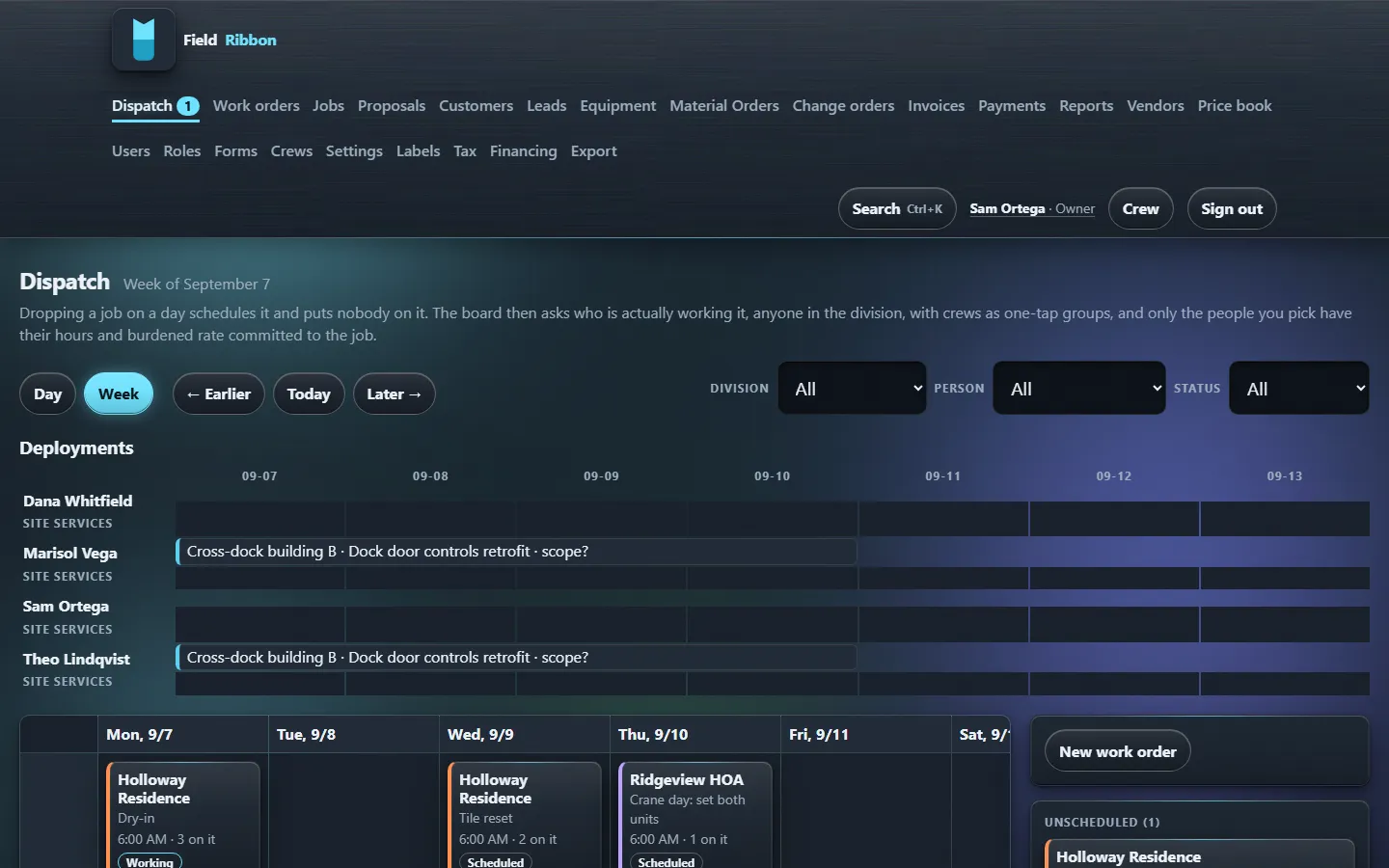
Task: Click the Field Ribbon logo icon
Action: pyautogui.click(x=144, y=40)
